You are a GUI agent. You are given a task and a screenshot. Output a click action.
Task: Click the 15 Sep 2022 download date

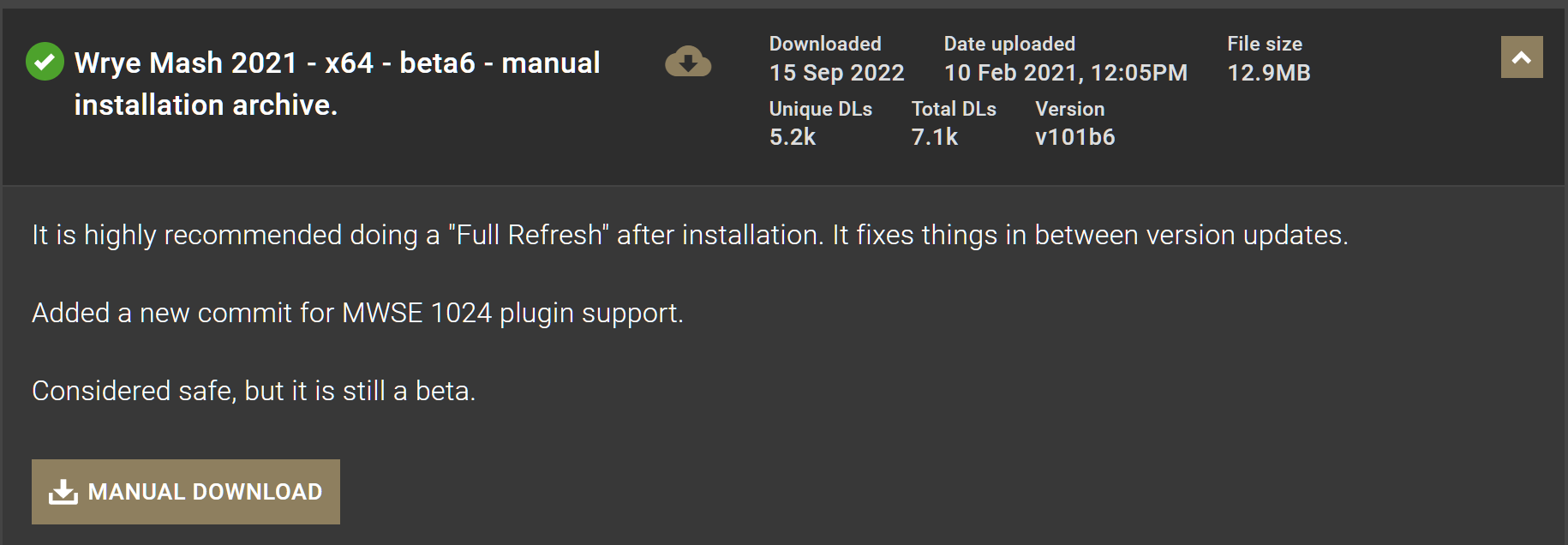pyautogui.click(x=836, y=73)
